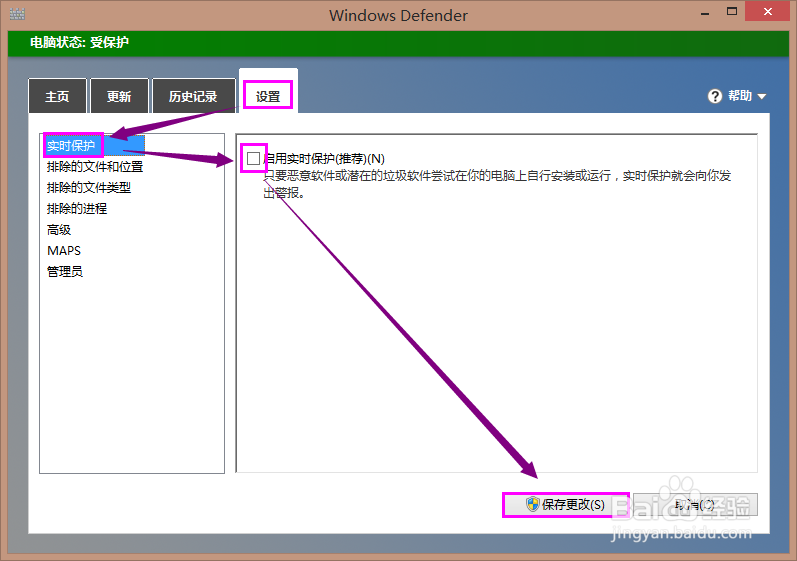This screenshot has height=561, width=797.
Task: Close the Windows Defender window
Action: coord(768,12)
